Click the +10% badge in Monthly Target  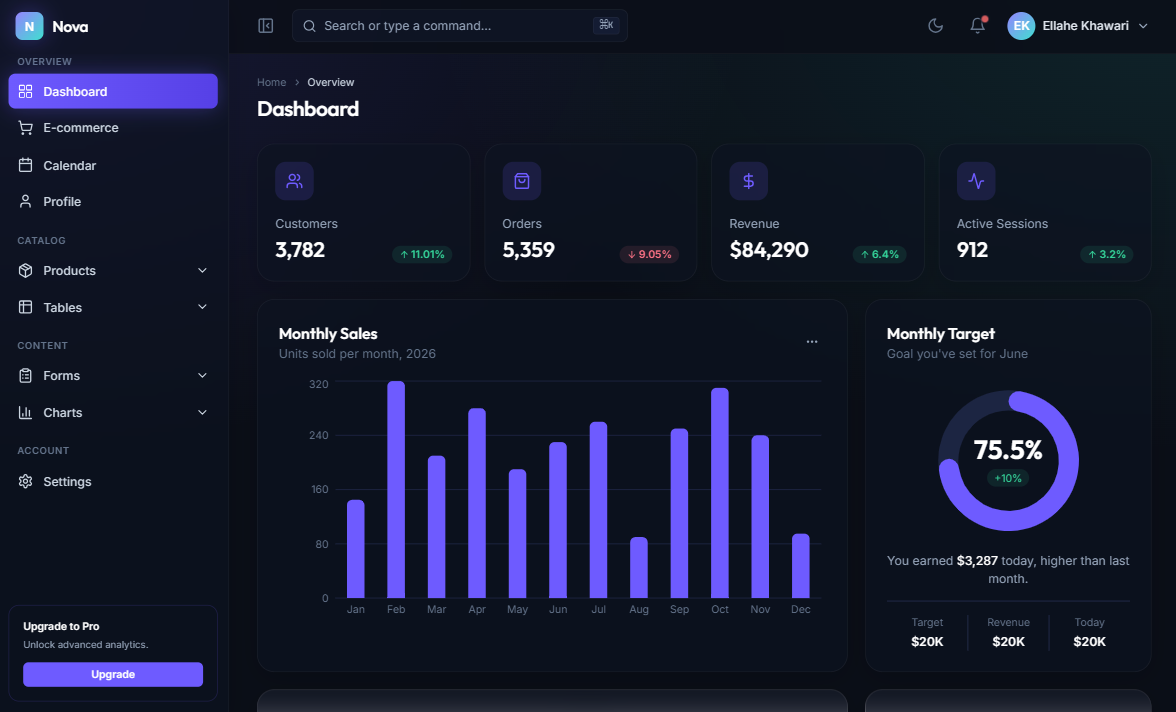point(1008,478)
